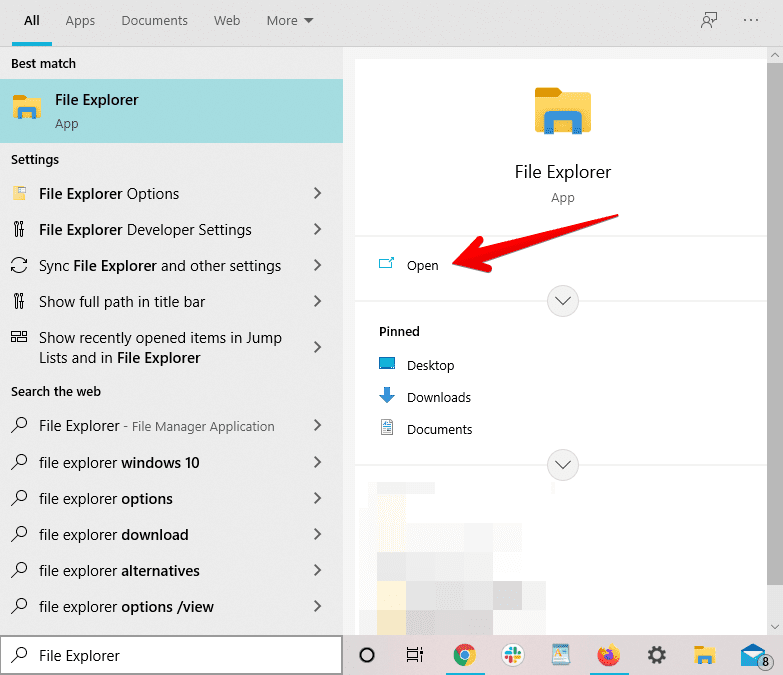Click the Cortana circle in the taskbar
This screenshot has height=675, width=783.
(367, 655)
